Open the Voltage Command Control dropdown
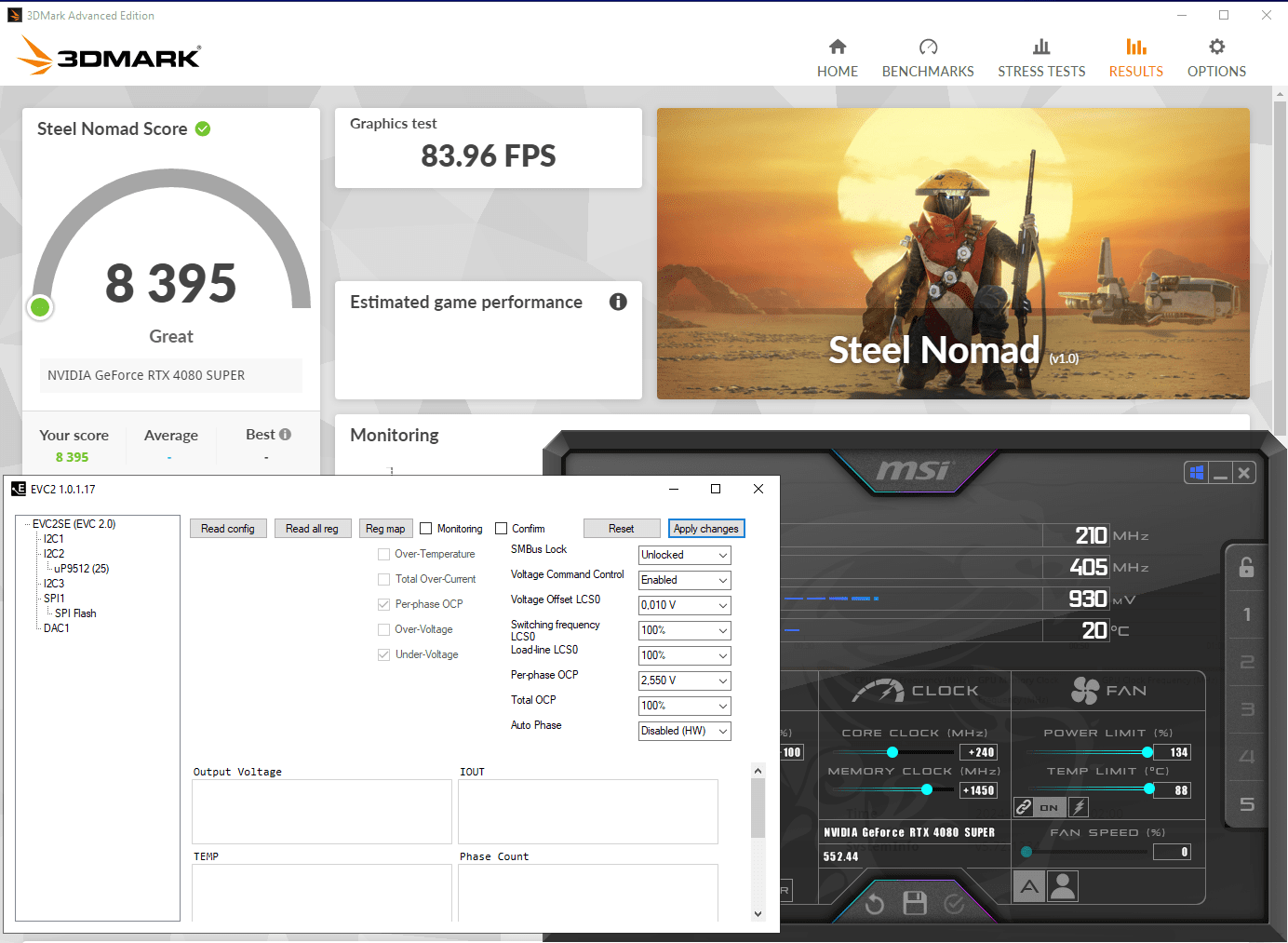The image size is (1288, 943). [x=685, y=580]
